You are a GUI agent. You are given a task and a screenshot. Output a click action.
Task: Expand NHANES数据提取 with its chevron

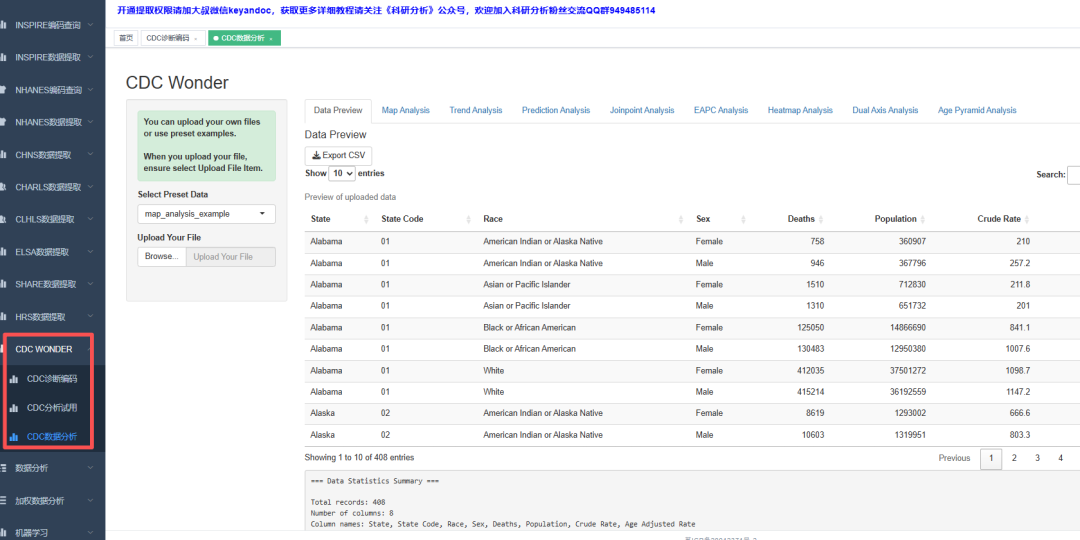[90, 123]
